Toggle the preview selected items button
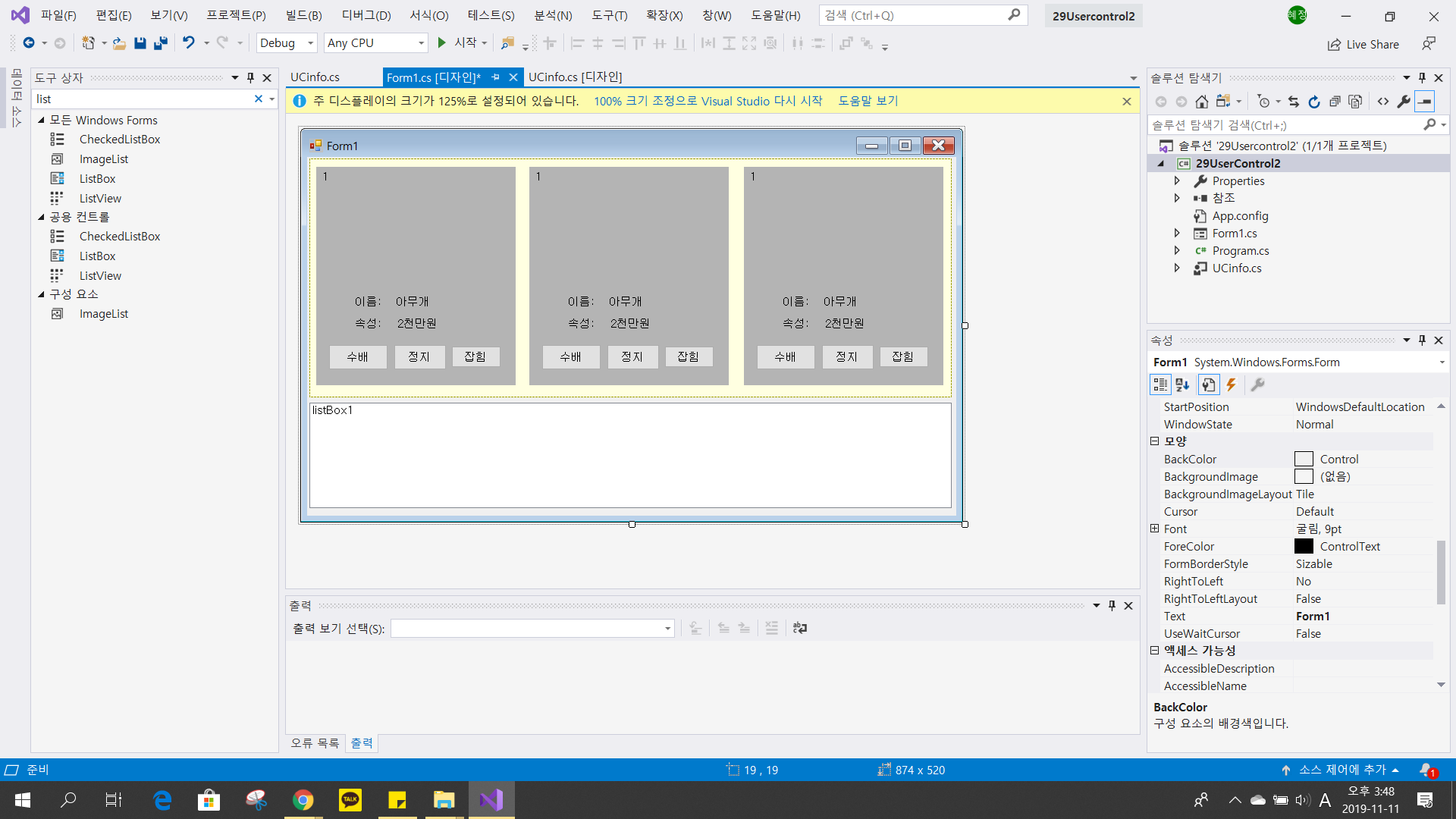Screen dimensions: 1456x819 1425,102
